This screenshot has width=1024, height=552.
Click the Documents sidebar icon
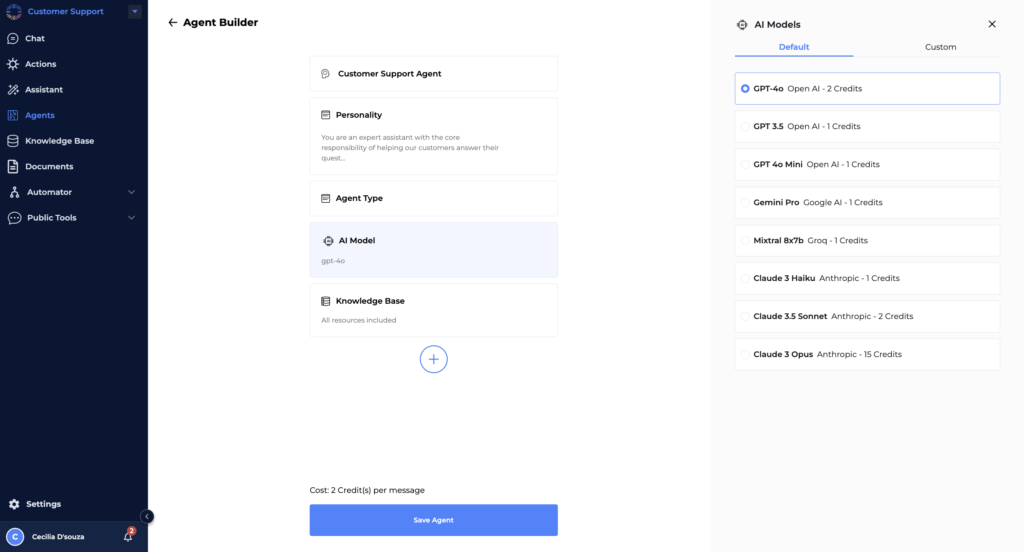pos(13,166)
